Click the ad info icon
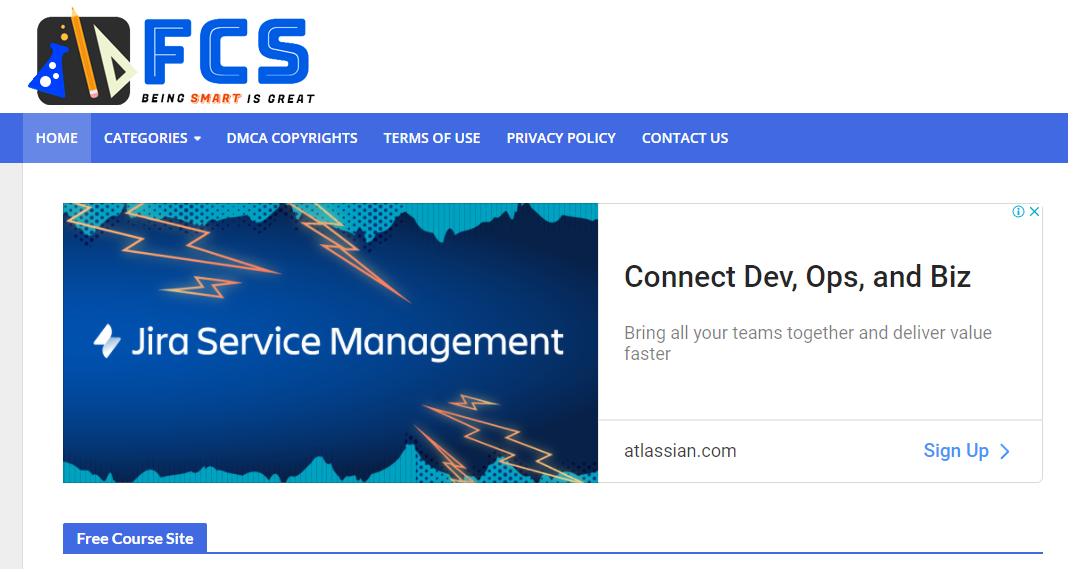 [1018, 211]
